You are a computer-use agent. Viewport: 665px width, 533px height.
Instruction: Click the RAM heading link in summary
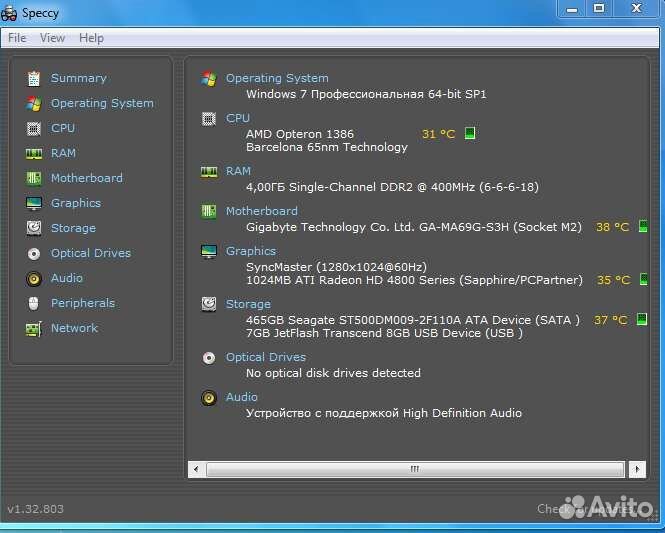(x=238, y=171)
